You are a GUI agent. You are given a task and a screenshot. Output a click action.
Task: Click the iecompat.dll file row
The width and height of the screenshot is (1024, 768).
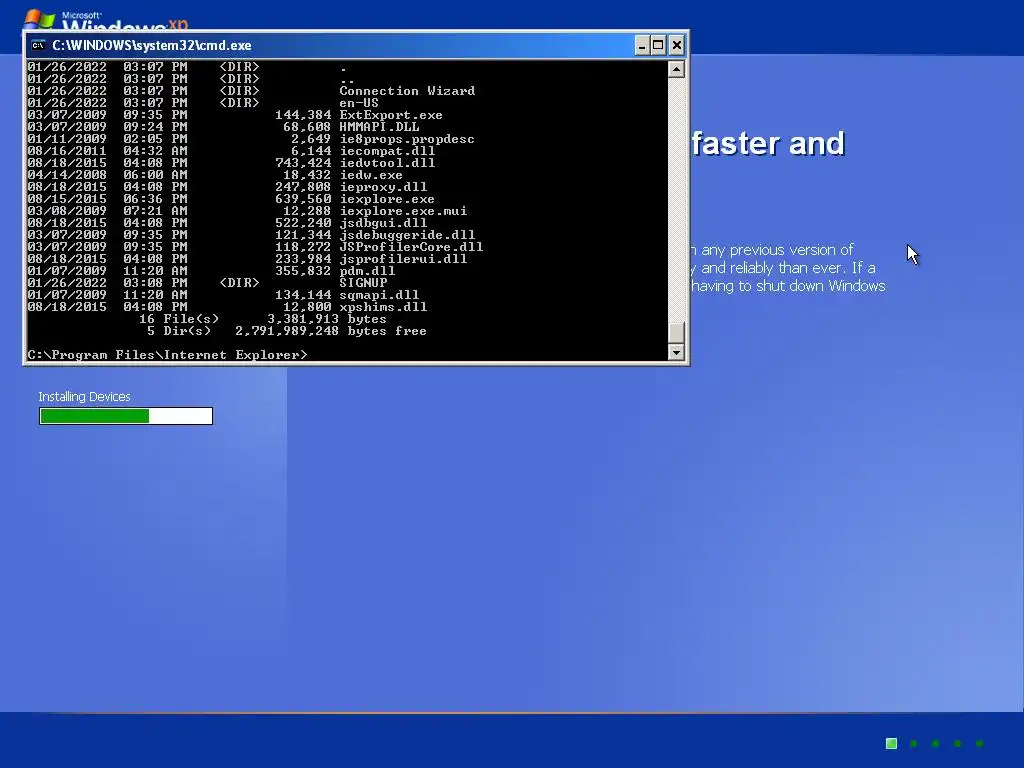231,151
